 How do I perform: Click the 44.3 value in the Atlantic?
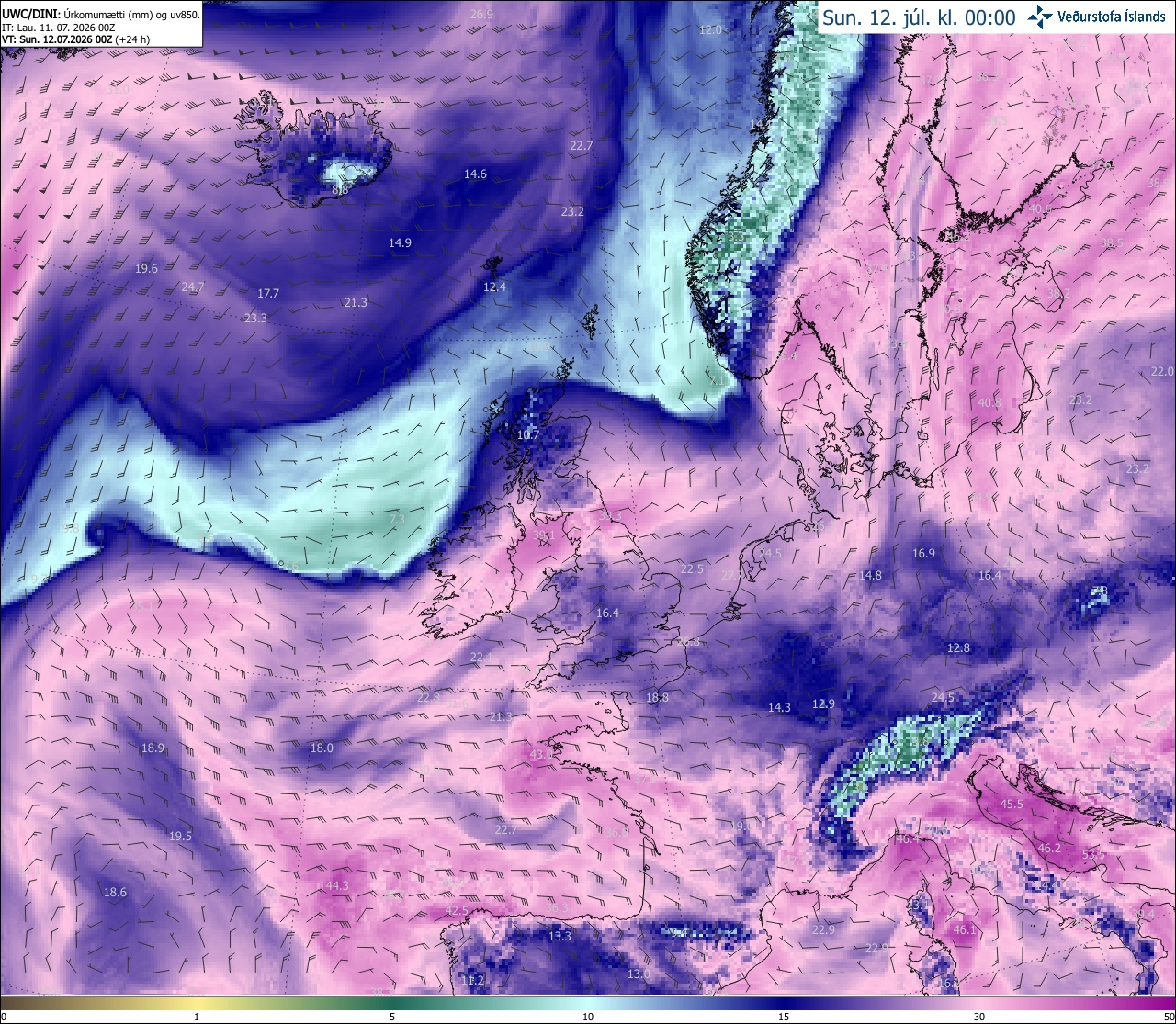pos(337,885)
